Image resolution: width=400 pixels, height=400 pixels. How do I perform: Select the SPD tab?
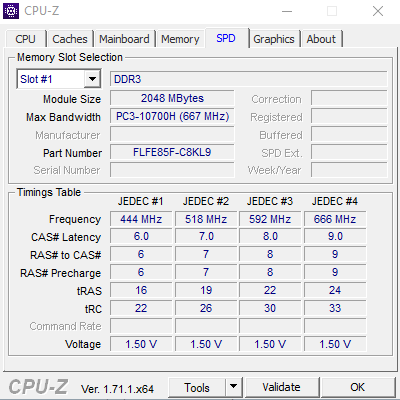(226, 38)
